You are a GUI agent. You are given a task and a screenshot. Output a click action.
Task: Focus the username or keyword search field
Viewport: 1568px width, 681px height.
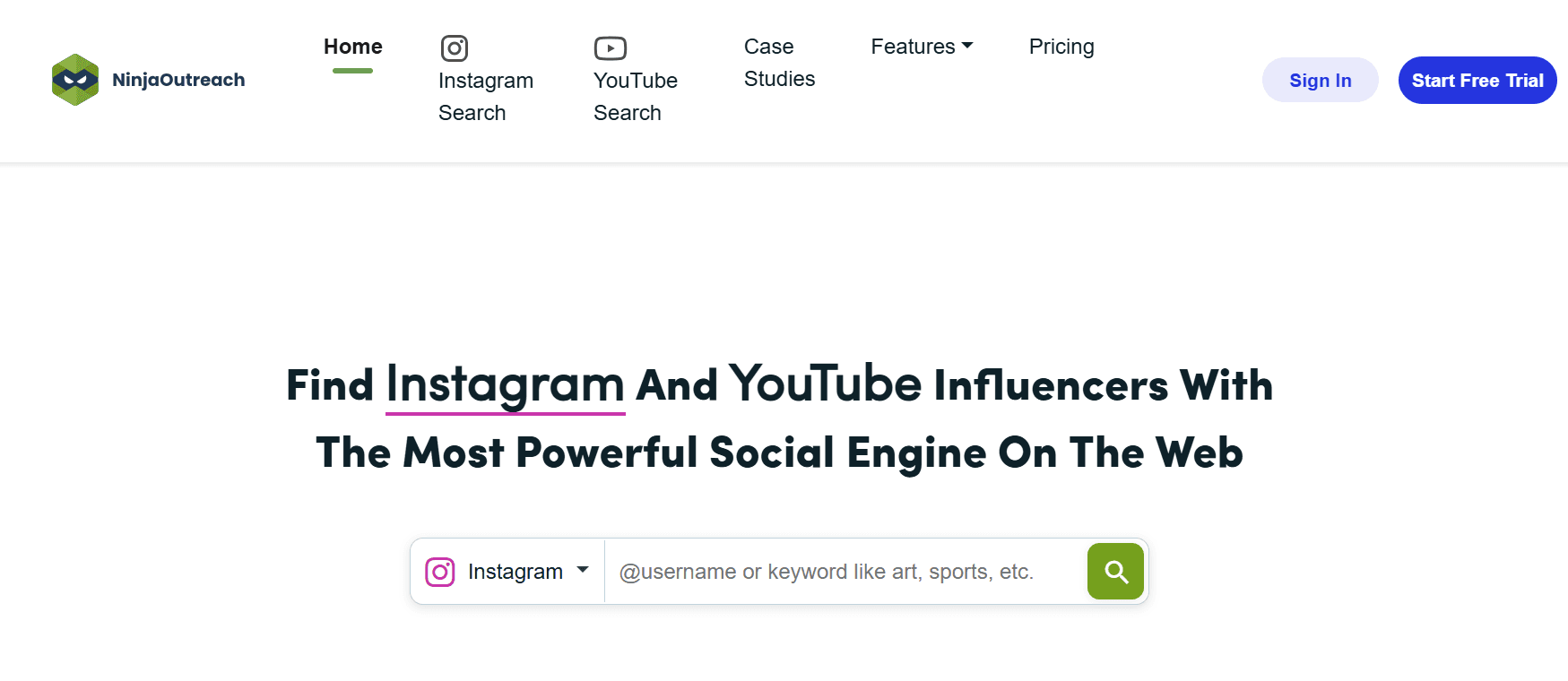point(845,572)
